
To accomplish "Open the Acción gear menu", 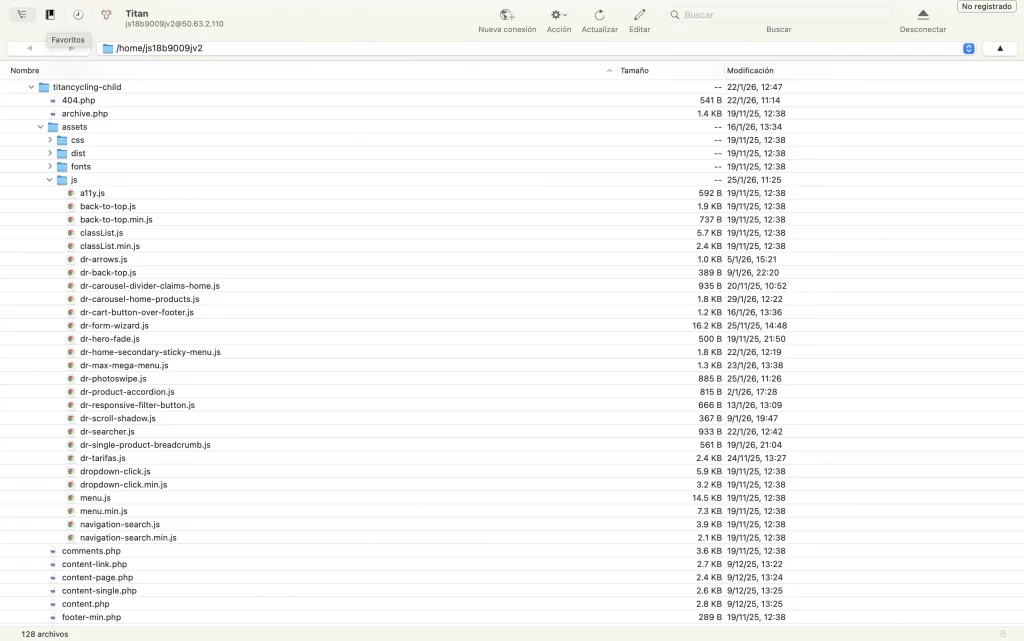I will (x=558, y=16).
